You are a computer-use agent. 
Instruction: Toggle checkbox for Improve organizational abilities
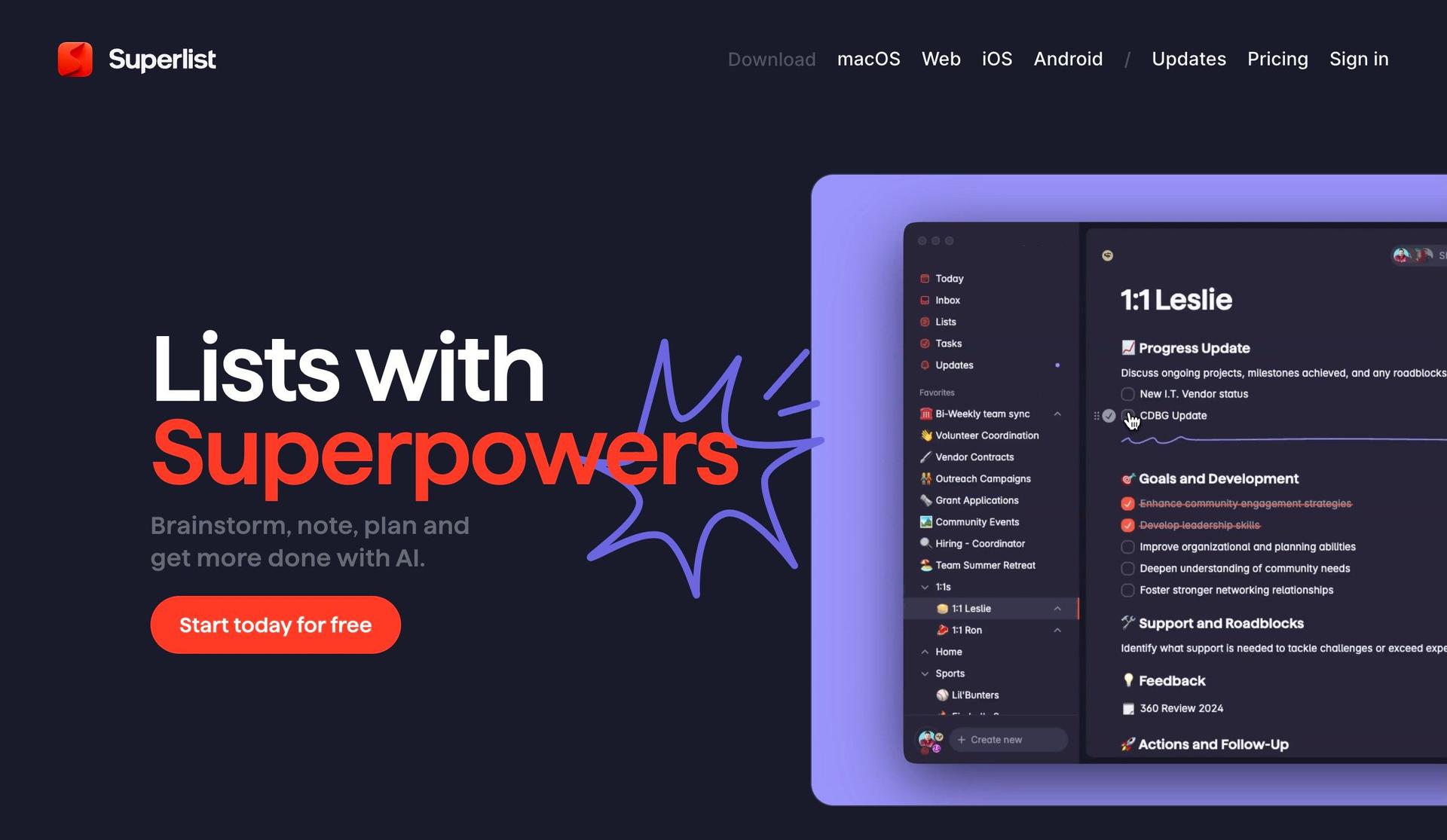[1127, 546]
